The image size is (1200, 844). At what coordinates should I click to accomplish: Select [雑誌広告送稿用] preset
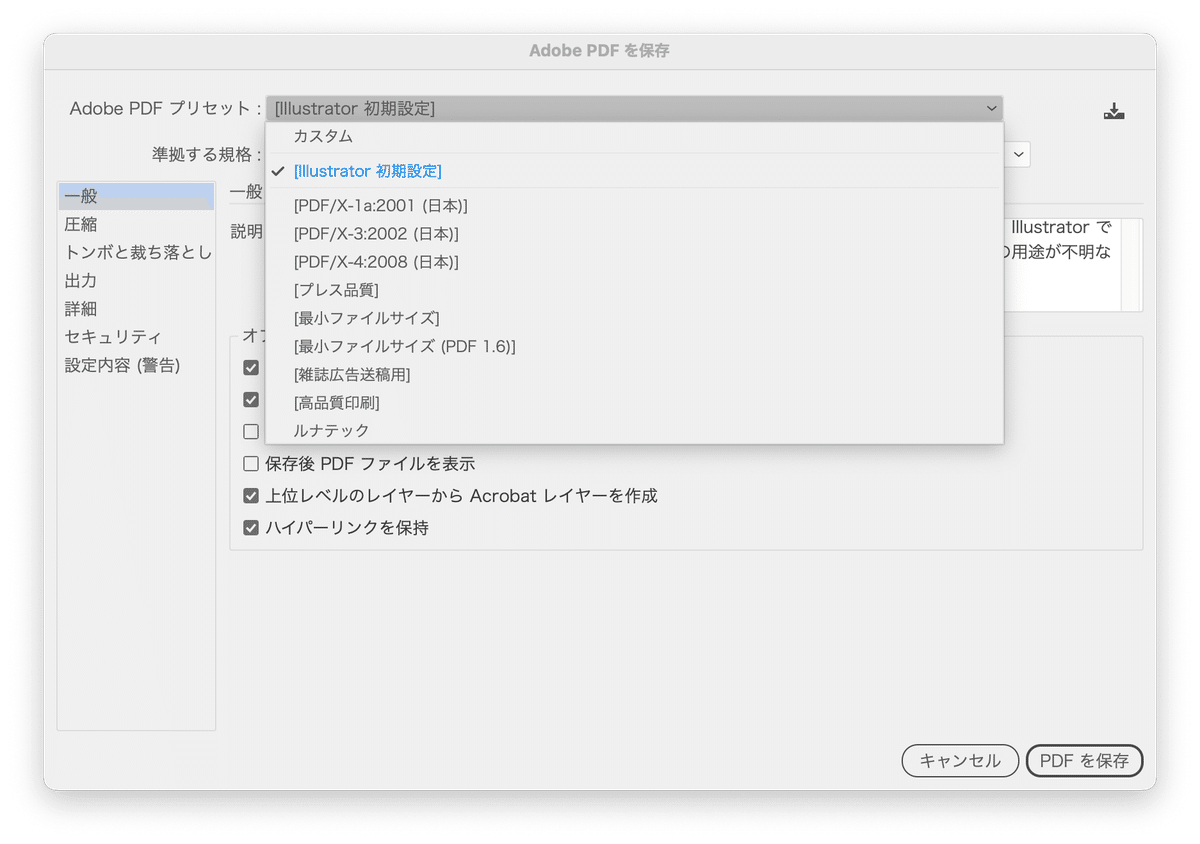pos(634,374)
